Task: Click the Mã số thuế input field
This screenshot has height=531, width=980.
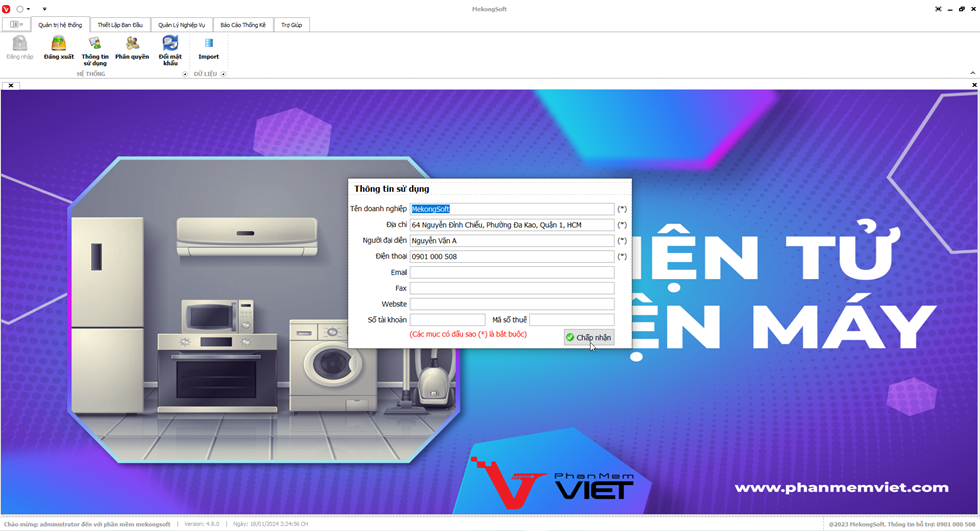Action: (x=572, y=320)
